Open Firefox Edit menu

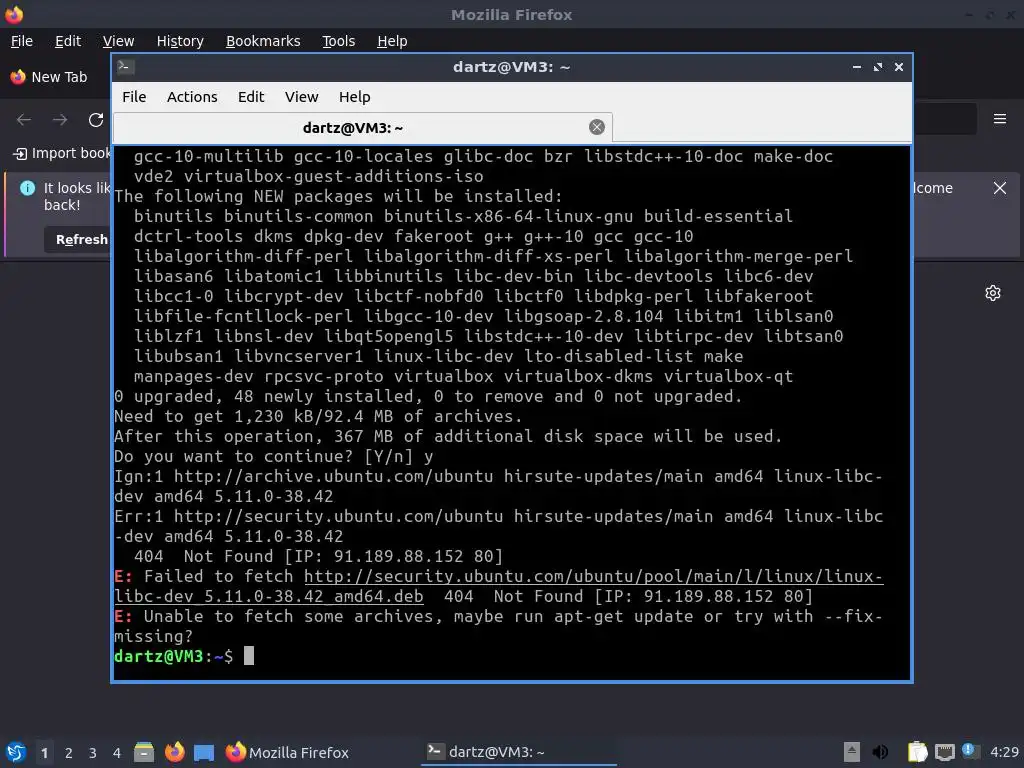tap(68, 41)
